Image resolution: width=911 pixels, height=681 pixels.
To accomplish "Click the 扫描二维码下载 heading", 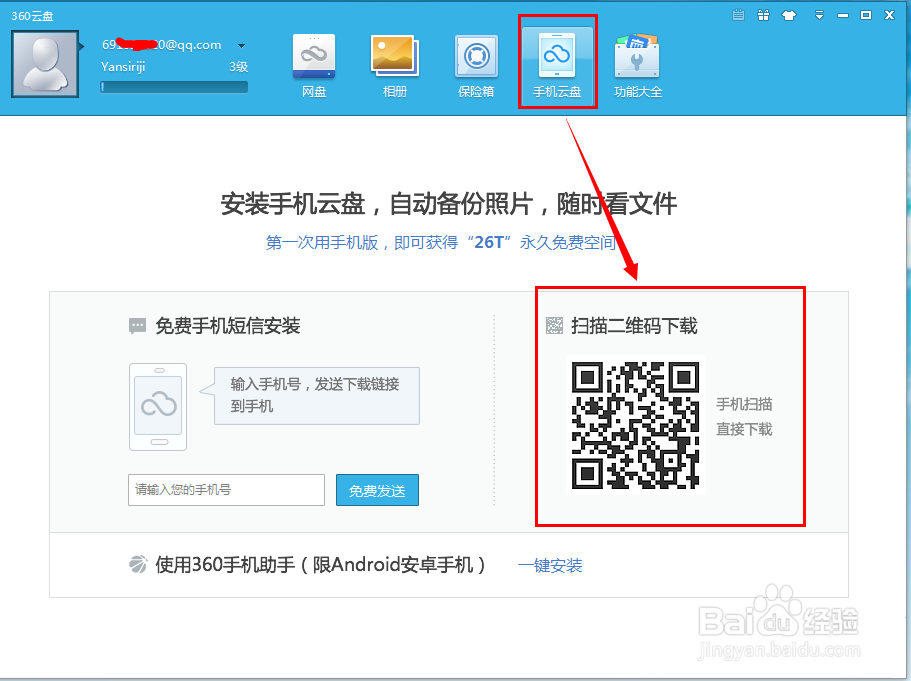I will [x=634, y=326].
